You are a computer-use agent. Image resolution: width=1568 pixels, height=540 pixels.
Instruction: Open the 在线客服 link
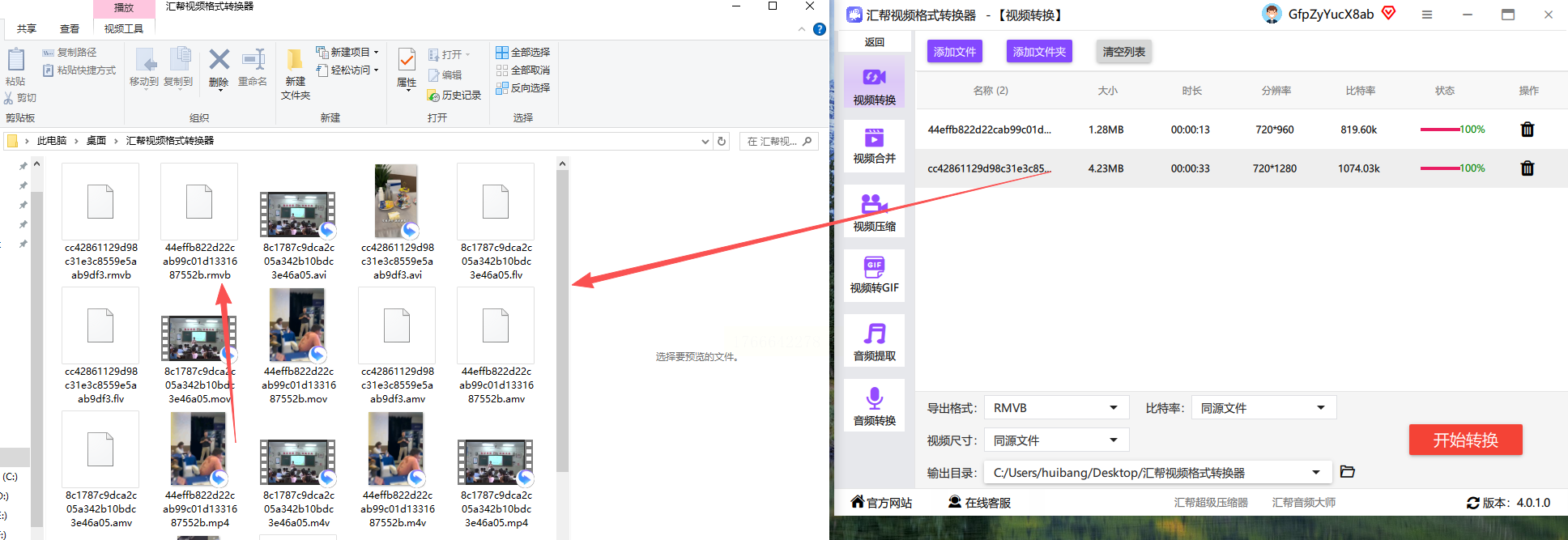[x=979, y=503]
